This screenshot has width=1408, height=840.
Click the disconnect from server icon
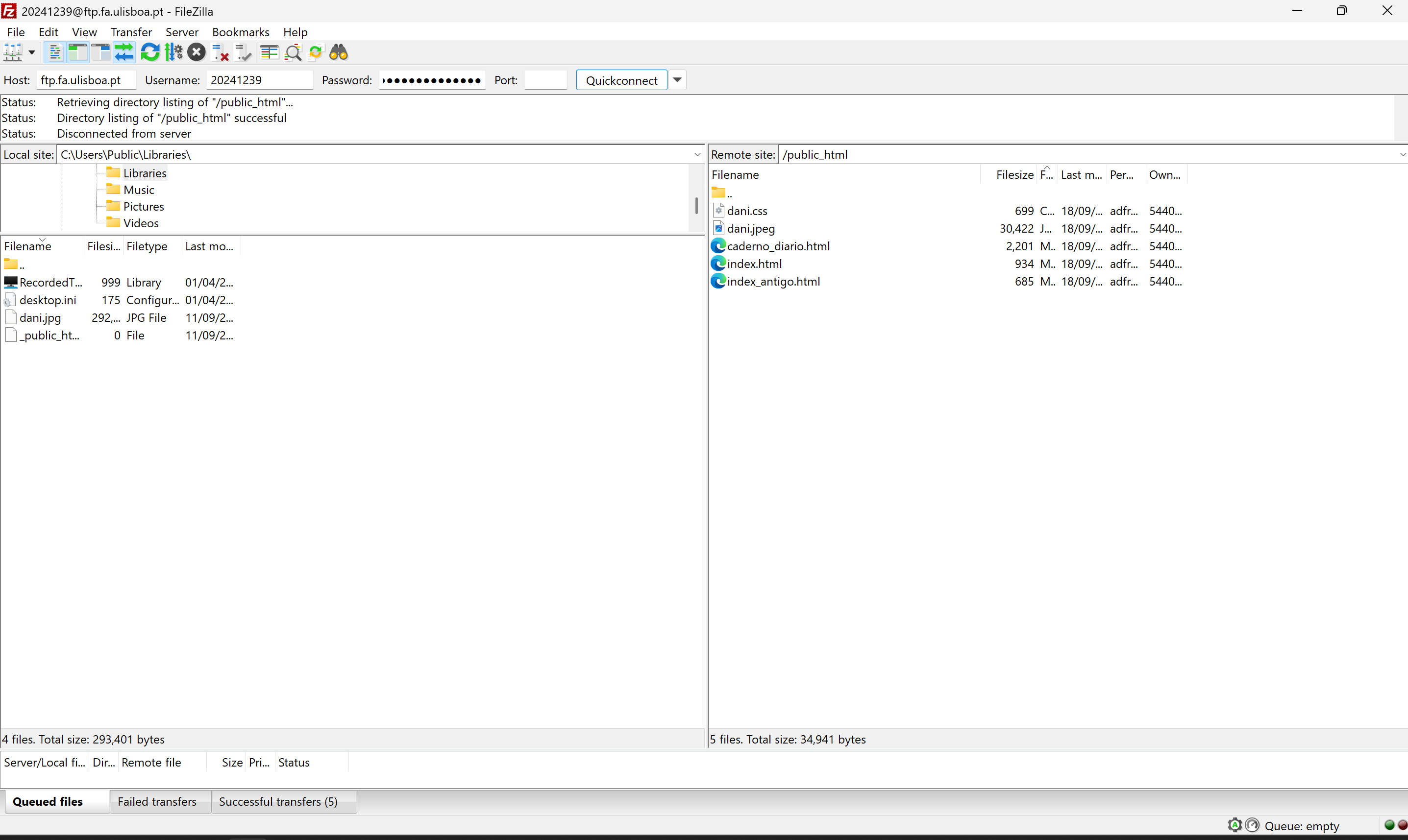tap(221, 52)
